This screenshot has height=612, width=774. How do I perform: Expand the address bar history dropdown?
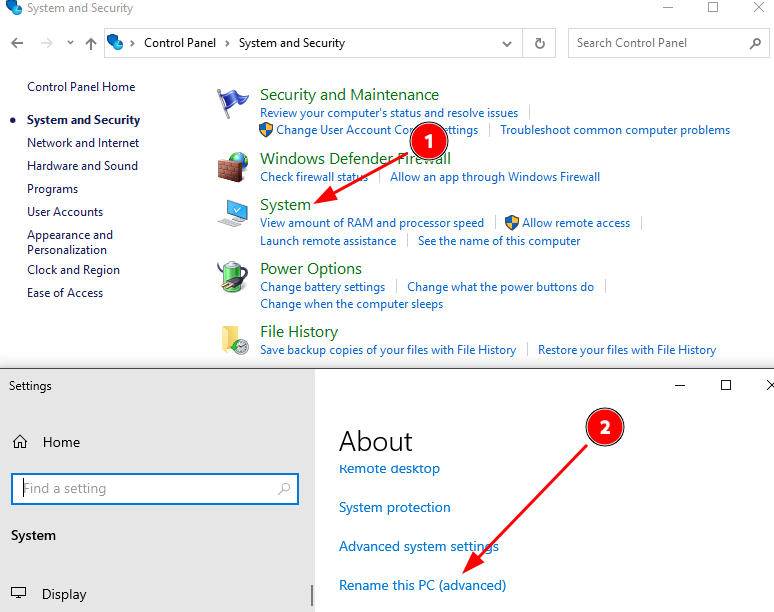tap(506, 43)
